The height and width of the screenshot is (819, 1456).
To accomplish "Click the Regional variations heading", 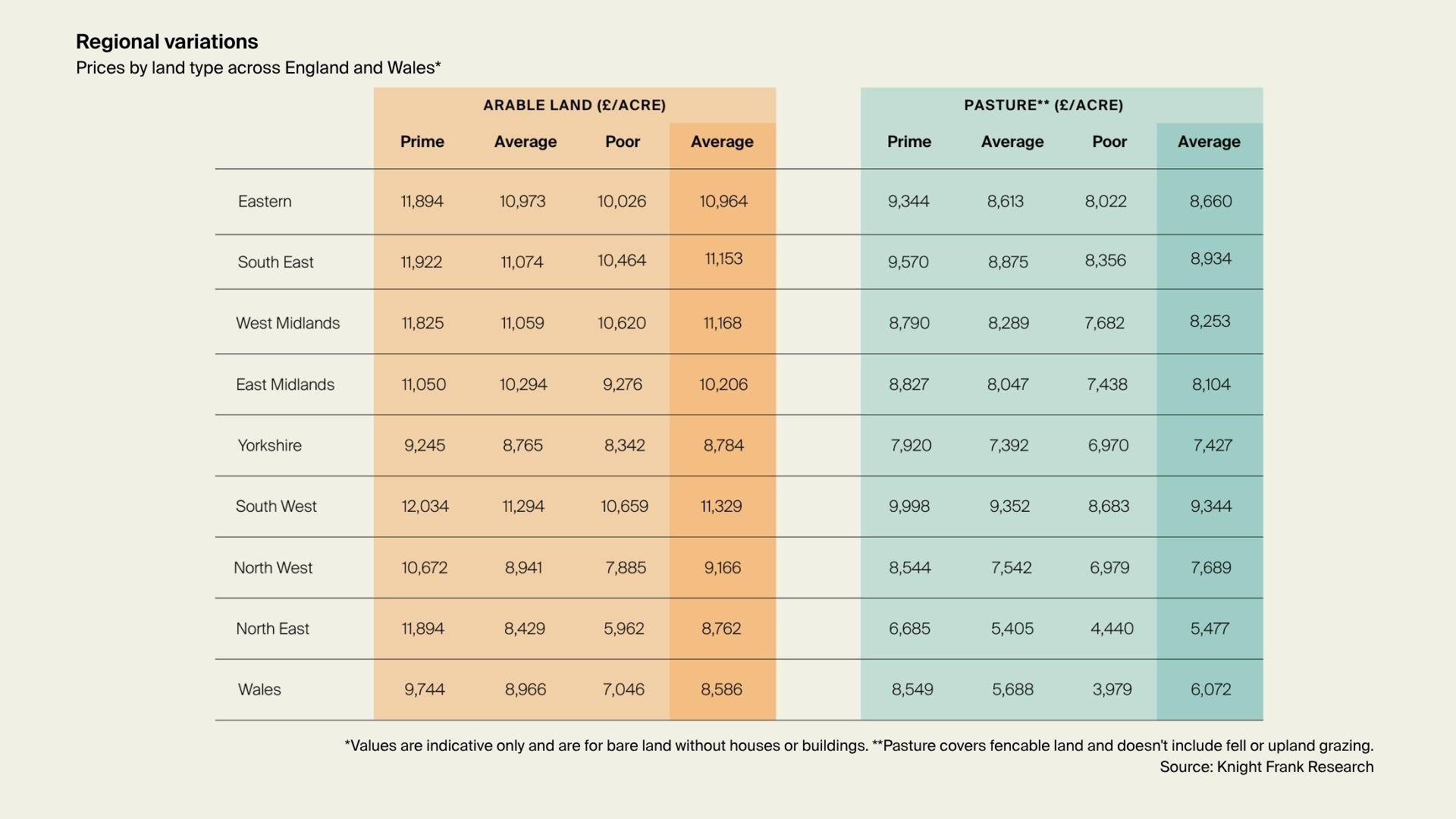I will [x=167, y=42].
